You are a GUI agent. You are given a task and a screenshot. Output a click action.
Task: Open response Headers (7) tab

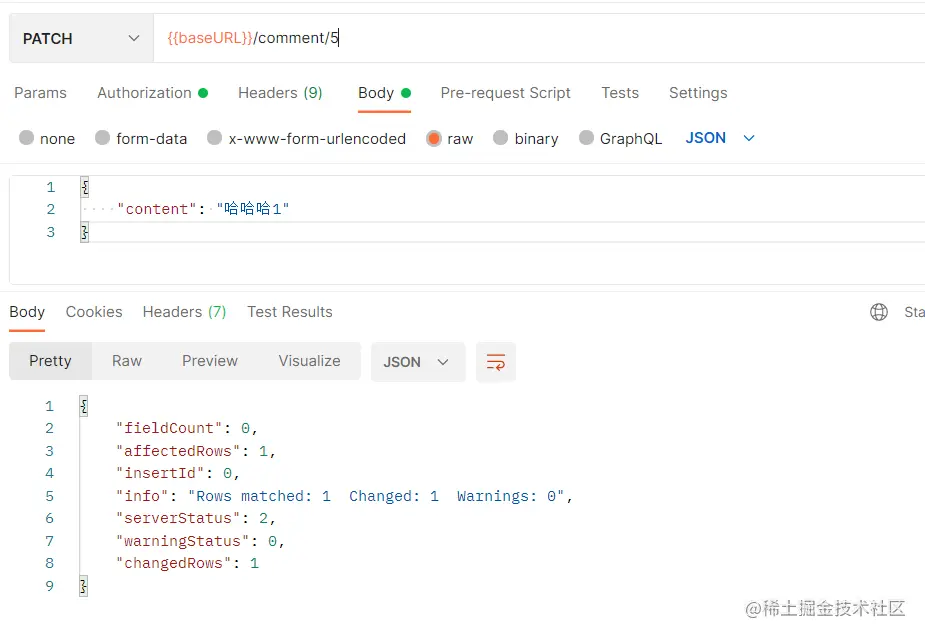pos(185,312)
